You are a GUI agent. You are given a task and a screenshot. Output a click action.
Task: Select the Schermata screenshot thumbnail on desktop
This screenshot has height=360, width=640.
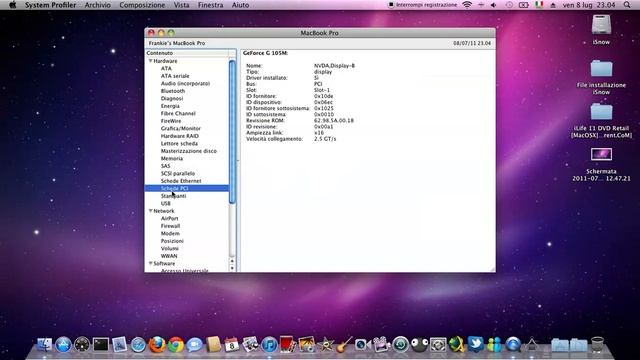[x=601, y=154]
